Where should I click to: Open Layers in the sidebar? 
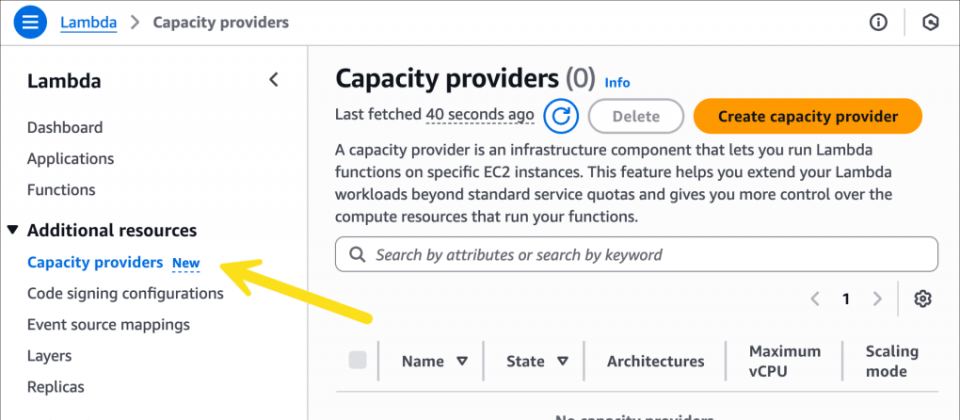click(49, 355)
